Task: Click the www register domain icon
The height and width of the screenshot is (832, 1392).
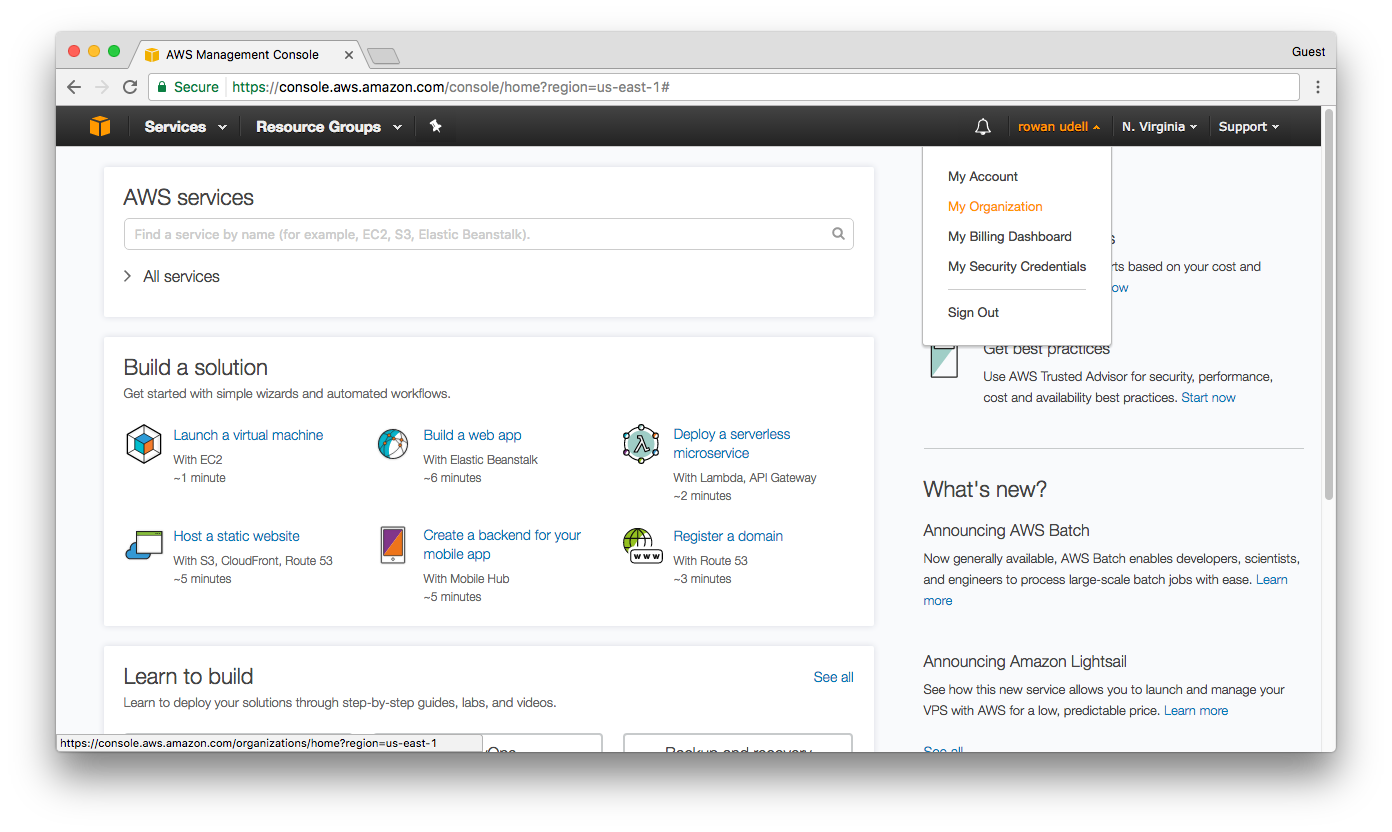Action: (x=642, y=546)
